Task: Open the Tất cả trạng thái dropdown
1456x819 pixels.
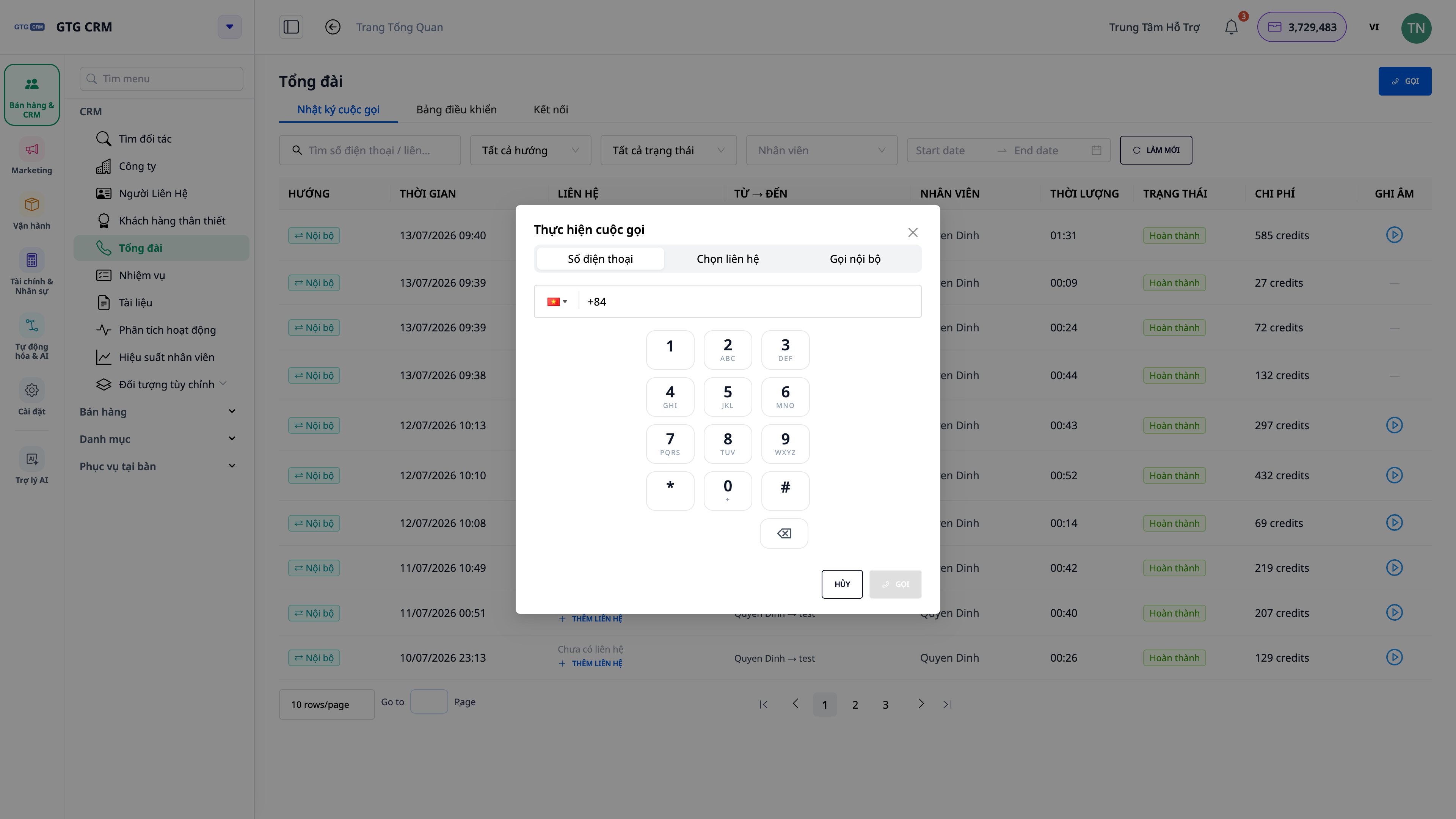Action: [668, 151]
